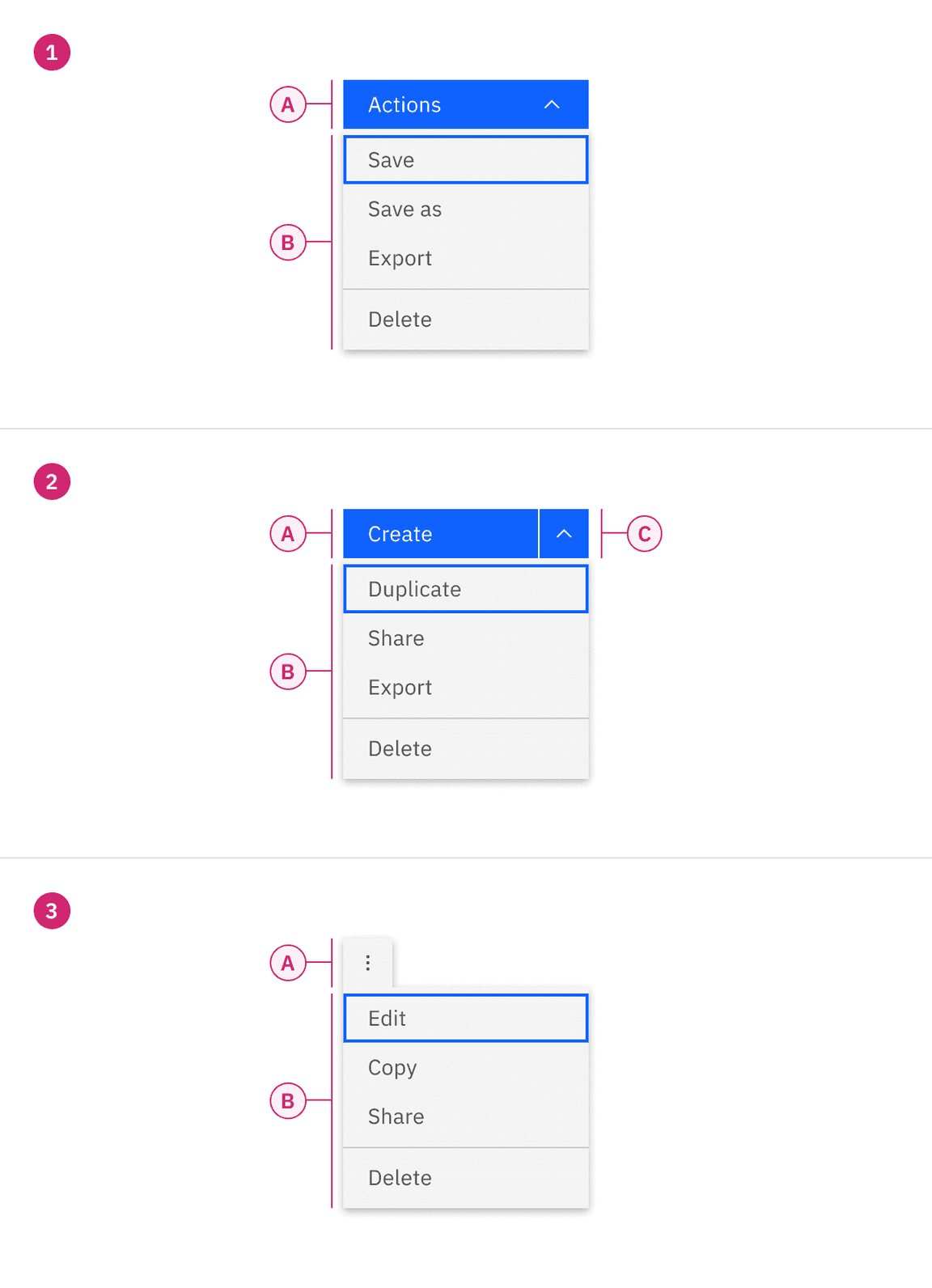Collapse the Create dropdown via its upward chevron
This screenshot has height=1288, width=932.
(563, 533)
